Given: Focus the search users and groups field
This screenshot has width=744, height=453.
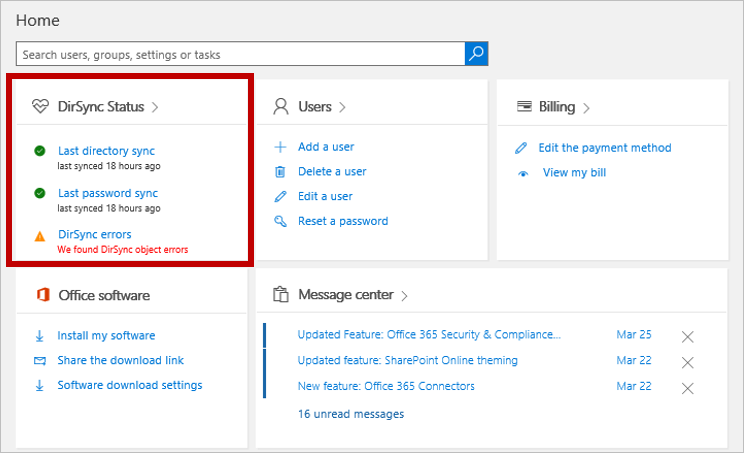Looking at the screenshot, I should point(240,54).
